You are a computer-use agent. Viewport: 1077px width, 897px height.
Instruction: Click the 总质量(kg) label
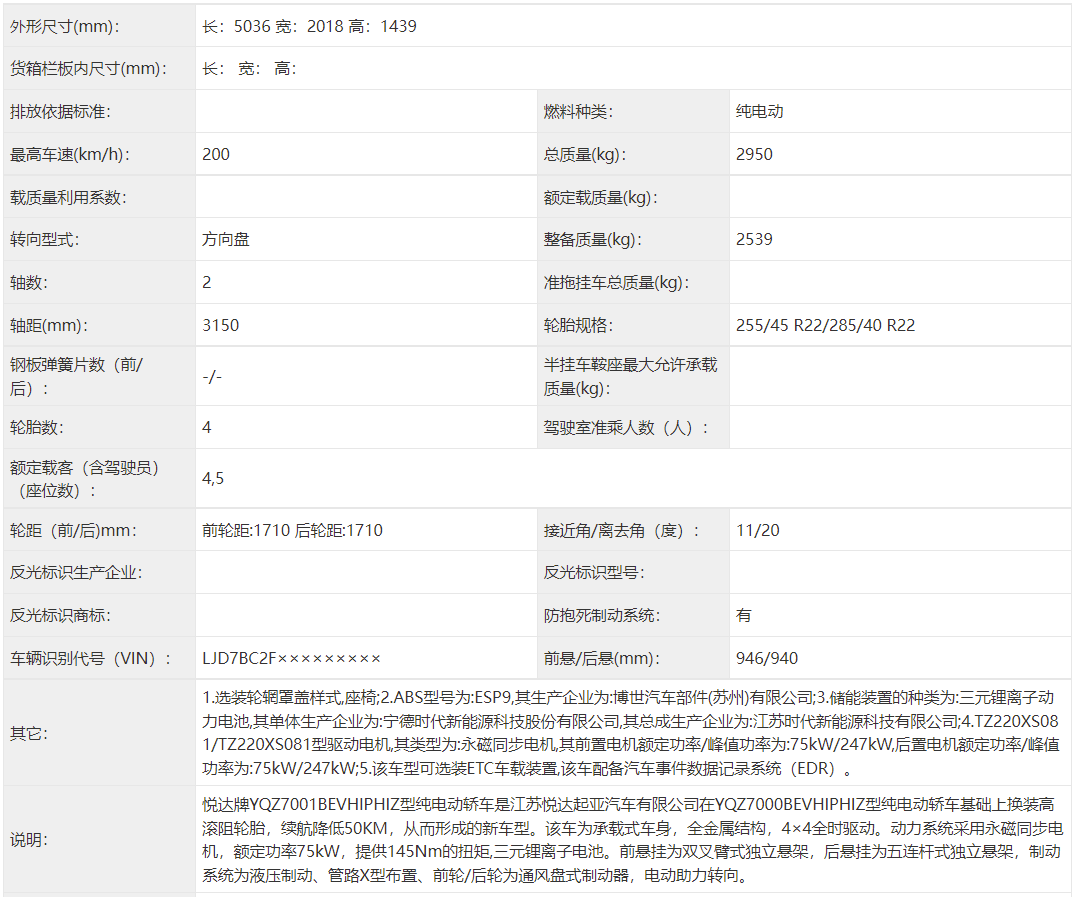pyautogui.click(x=585, y=155)
